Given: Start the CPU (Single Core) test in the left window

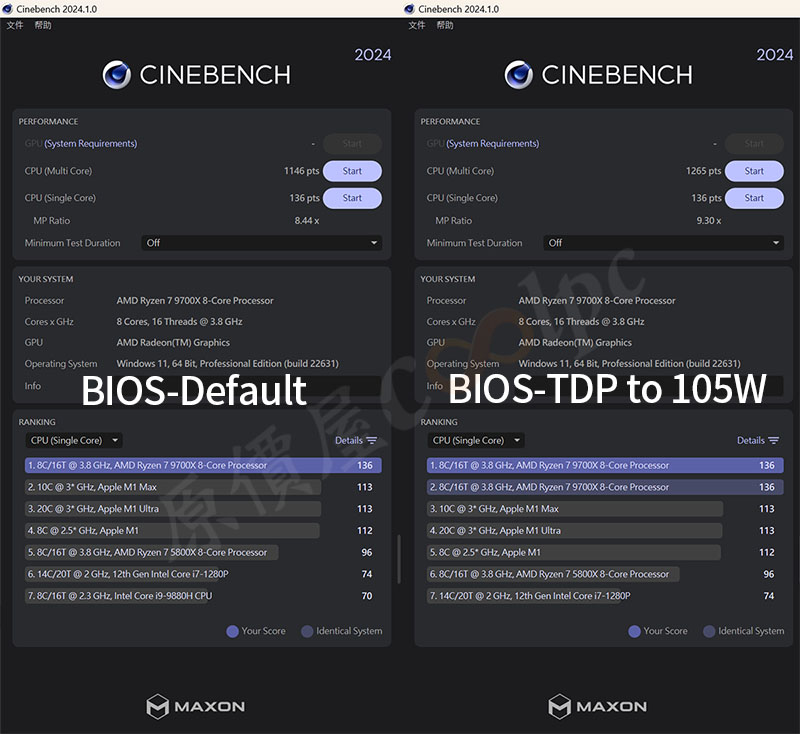Looking at the screenshot, I should pos(352,198).
